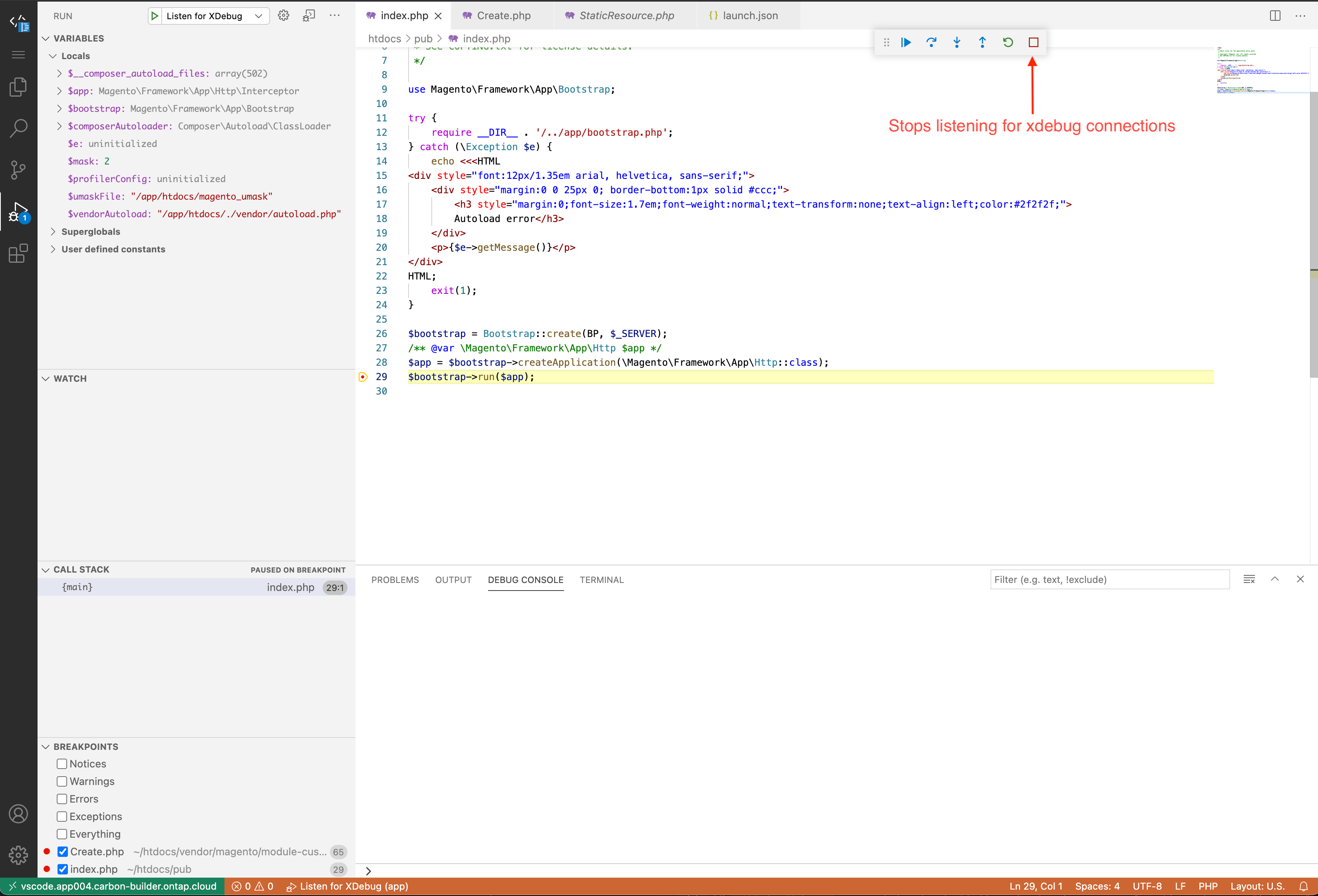
Task: Open launch.json via gear icon
Action: tap(284, 16)
